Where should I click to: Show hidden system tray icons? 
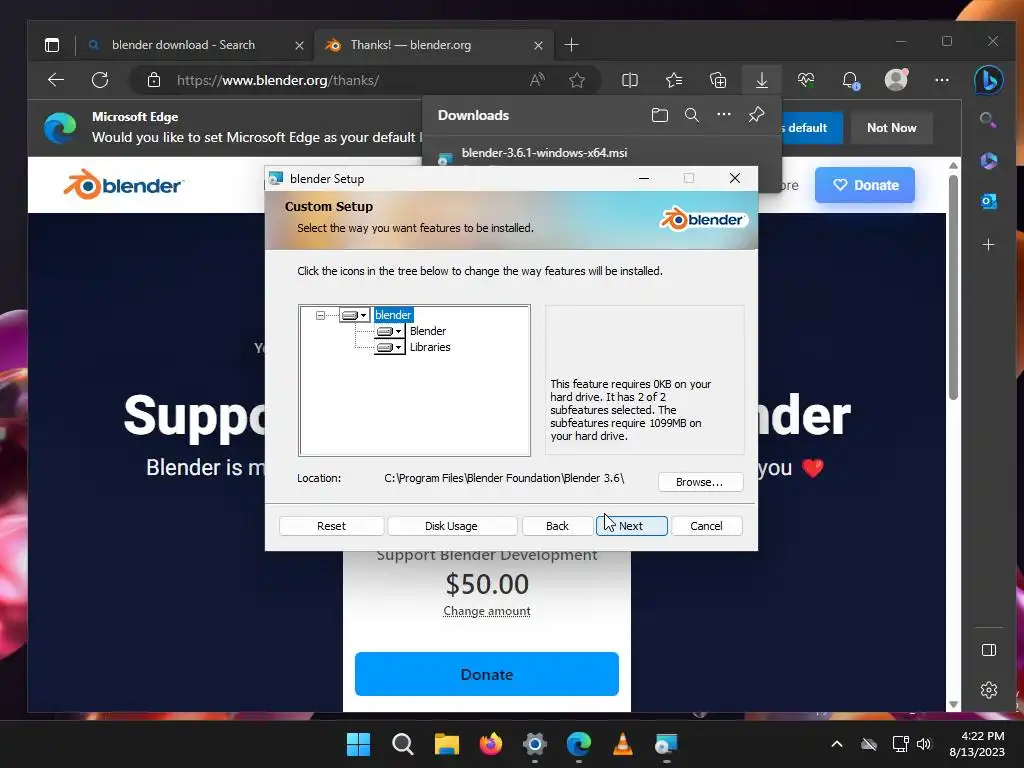[837, 744]
